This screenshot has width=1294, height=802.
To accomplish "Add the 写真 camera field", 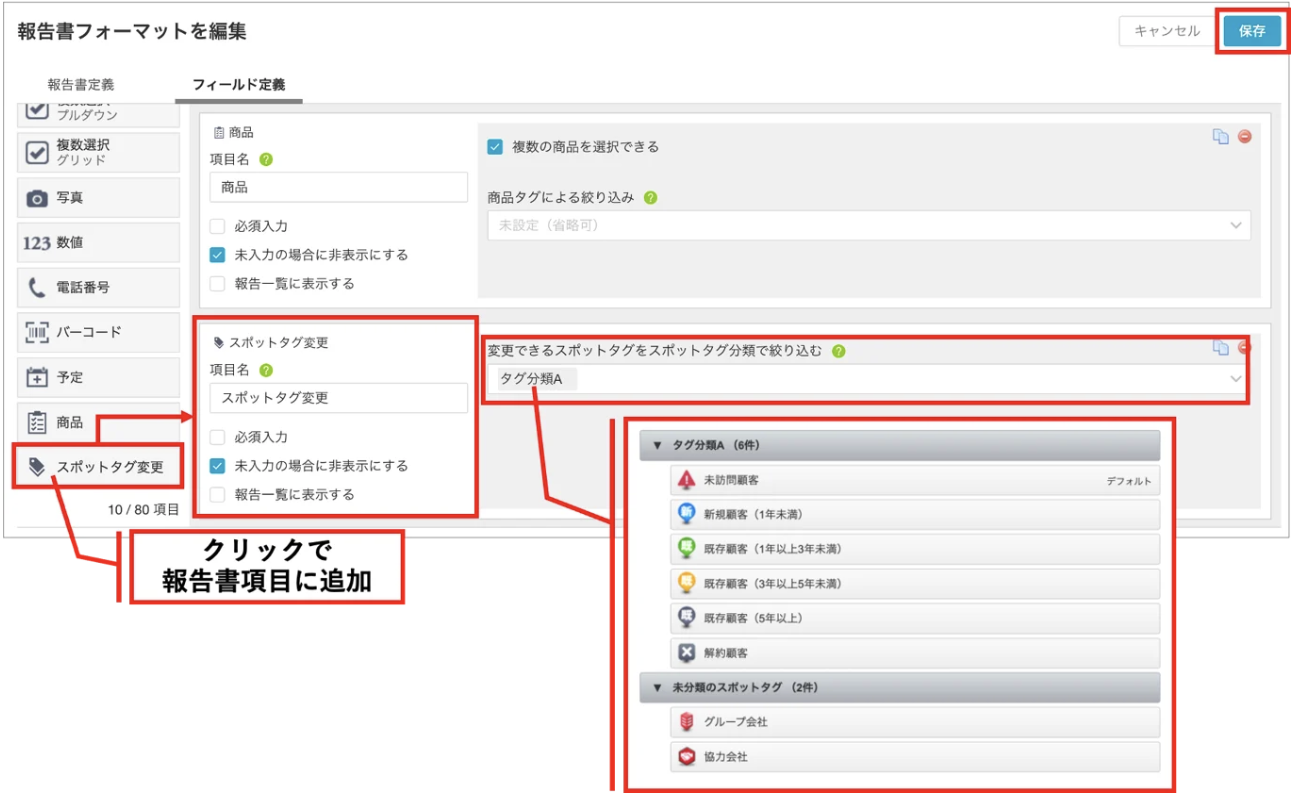I will pyautogui.click(x=99, y=198).
